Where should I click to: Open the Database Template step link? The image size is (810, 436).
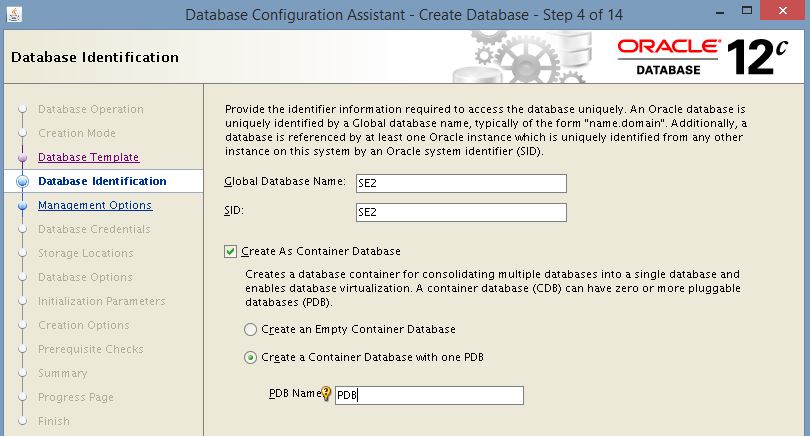(x=88, y=157)
